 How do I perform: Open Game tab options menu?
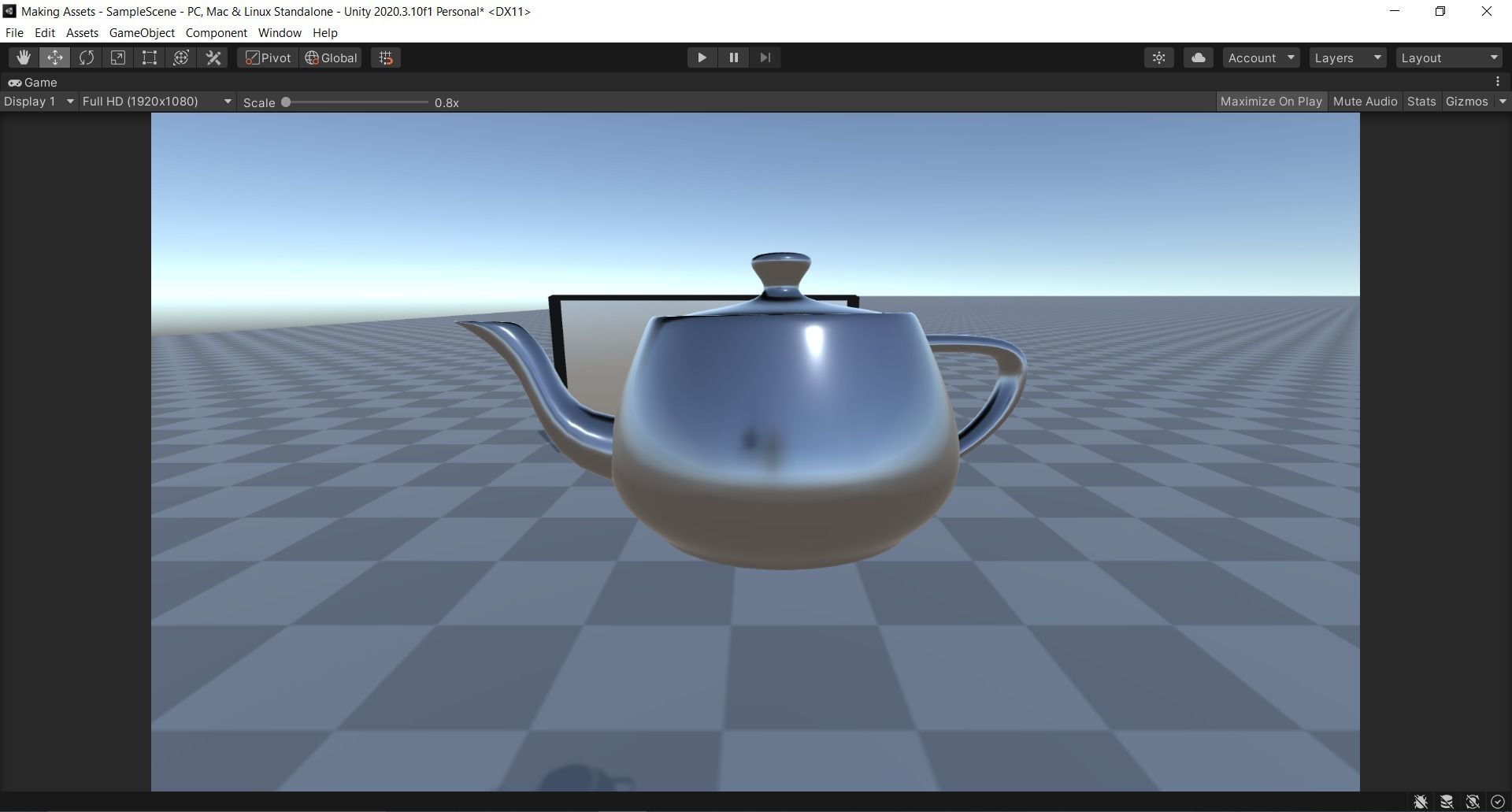[x=1498, y=82]
